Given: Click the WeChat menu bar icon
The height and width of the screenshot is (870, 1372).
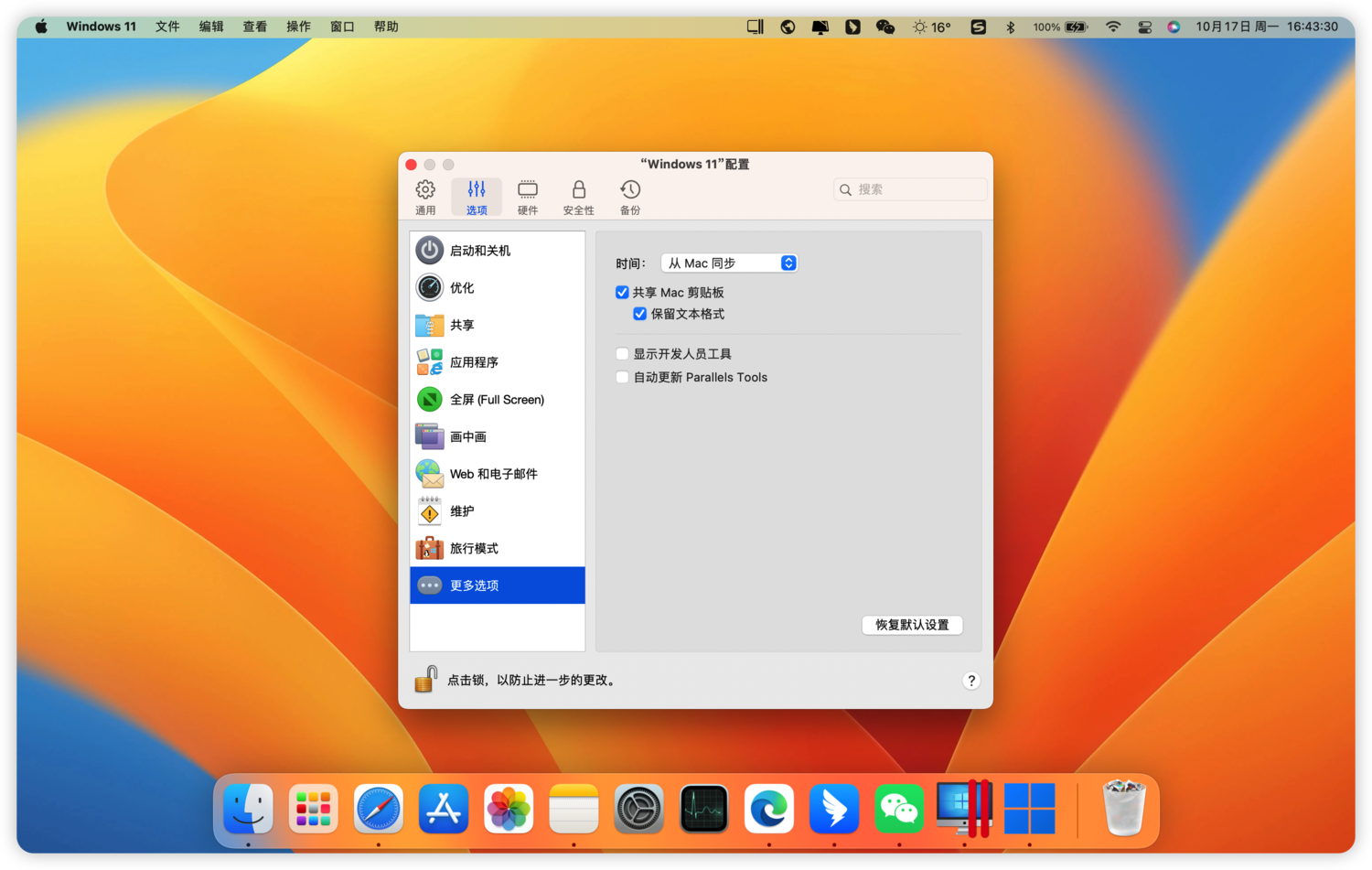Looking at the screenshot, I should (x=885, y=27).
